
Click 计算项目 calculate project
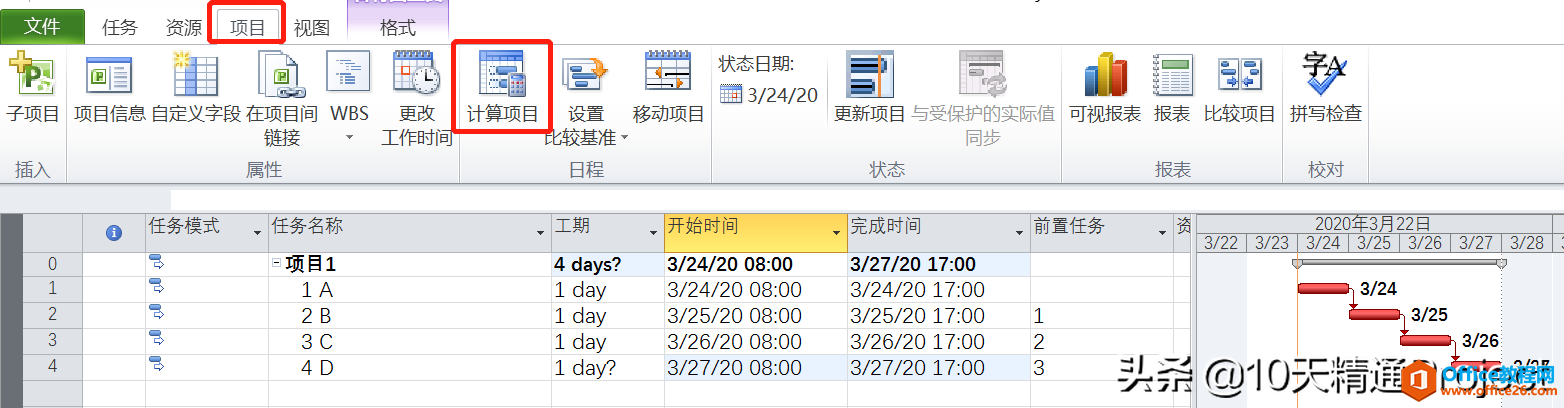(x=503, y=89)
